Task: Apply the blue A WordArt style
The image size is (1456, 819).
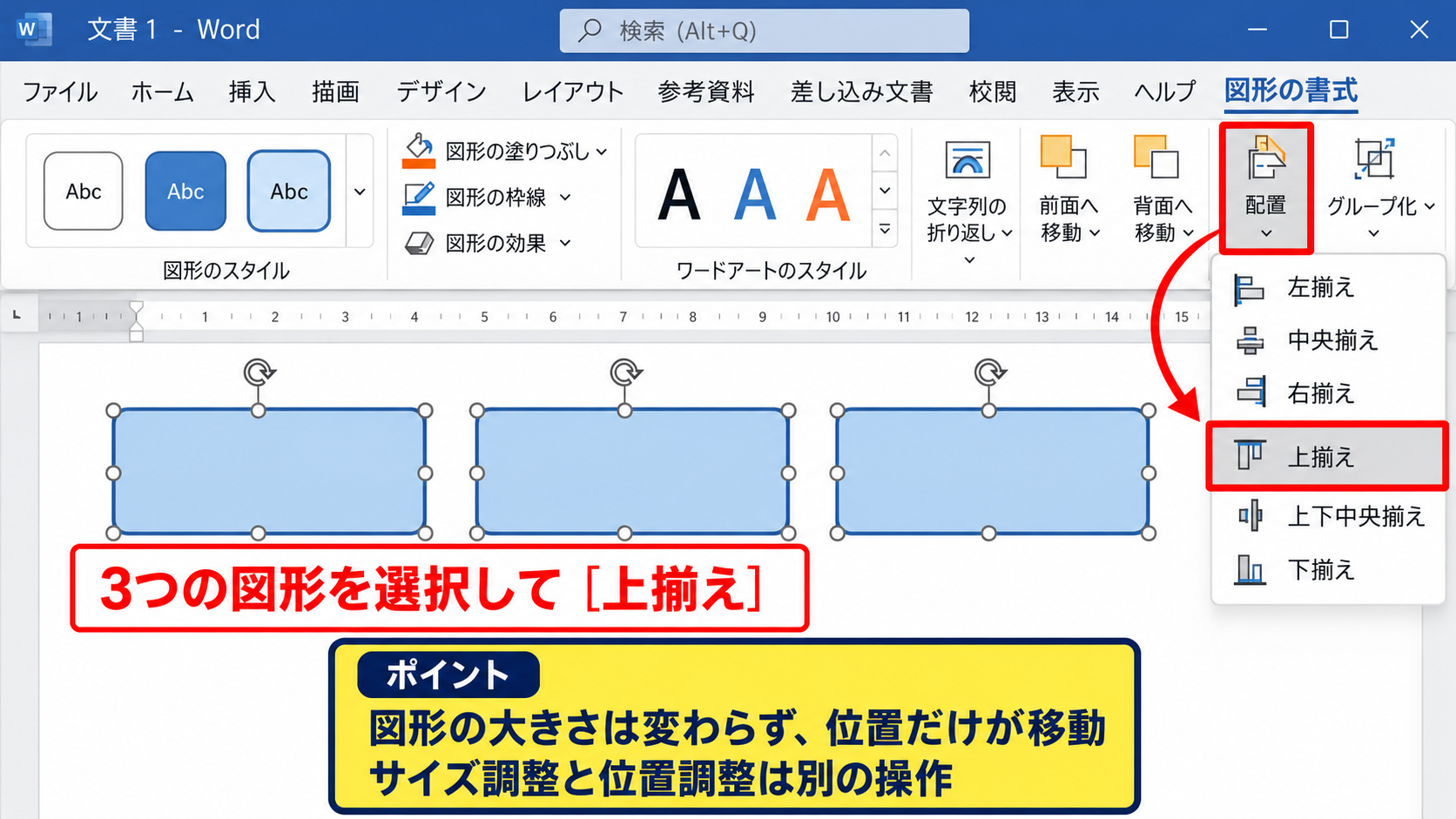Action: 754,196
